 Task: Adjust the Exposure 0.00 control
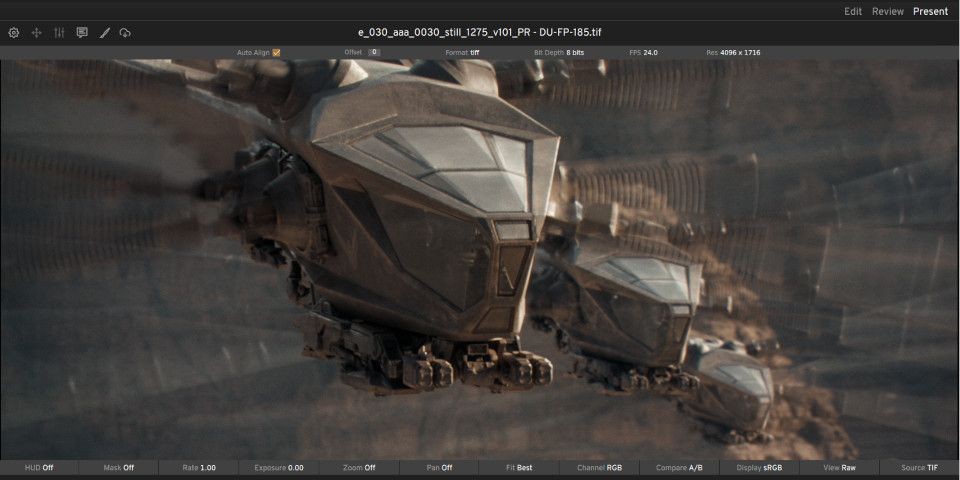coord(279,467)
